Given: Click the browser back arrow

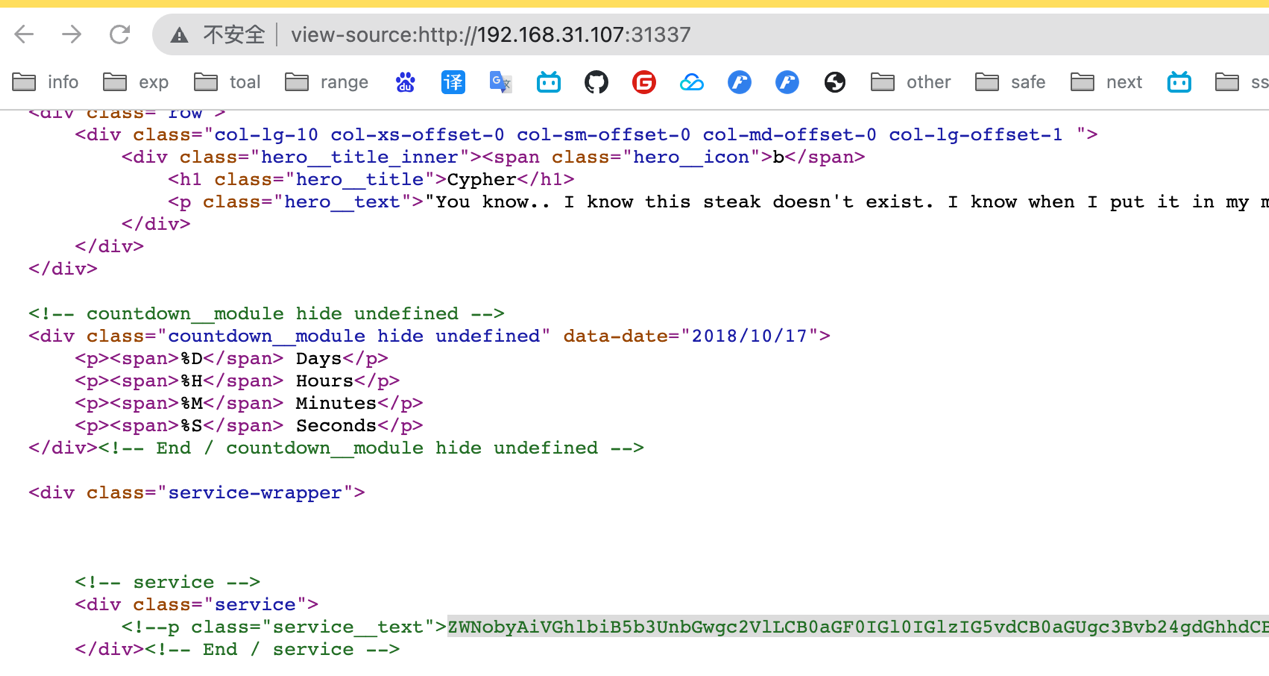Looking at the screenshot, I should tap(24, 35).
